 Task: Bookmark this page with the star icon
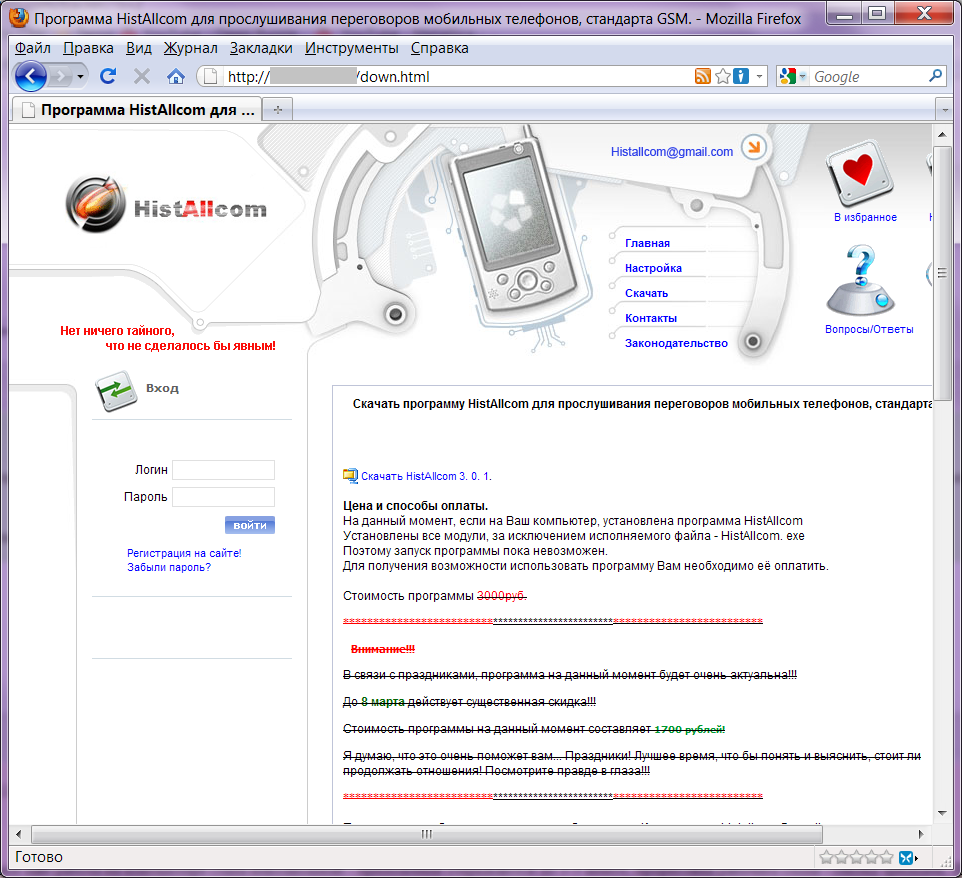click(x=723, y=76)
